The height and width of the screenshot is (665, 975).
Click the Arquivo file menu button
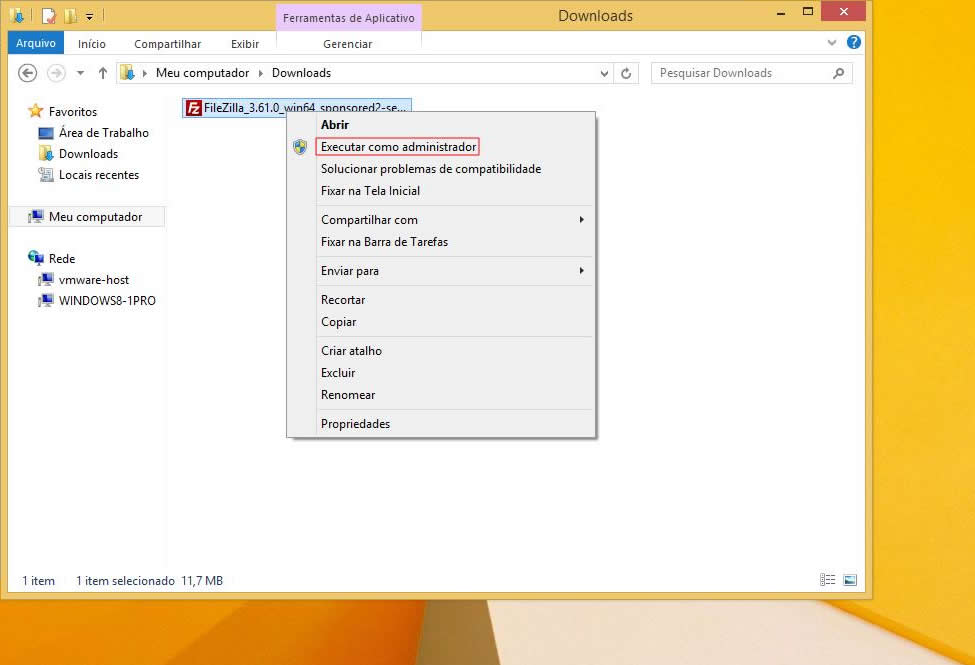[36, 44]
